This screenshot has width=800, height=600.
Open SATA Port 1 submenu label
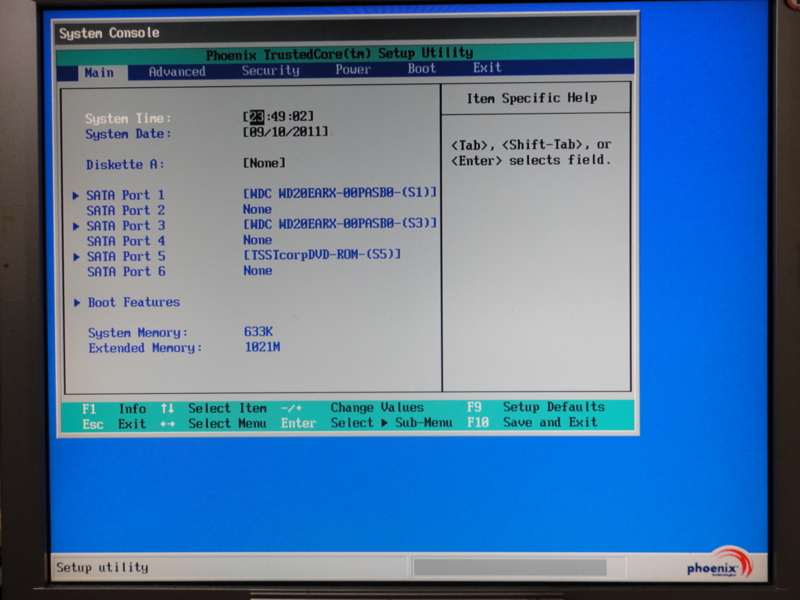tap(126, 195)
